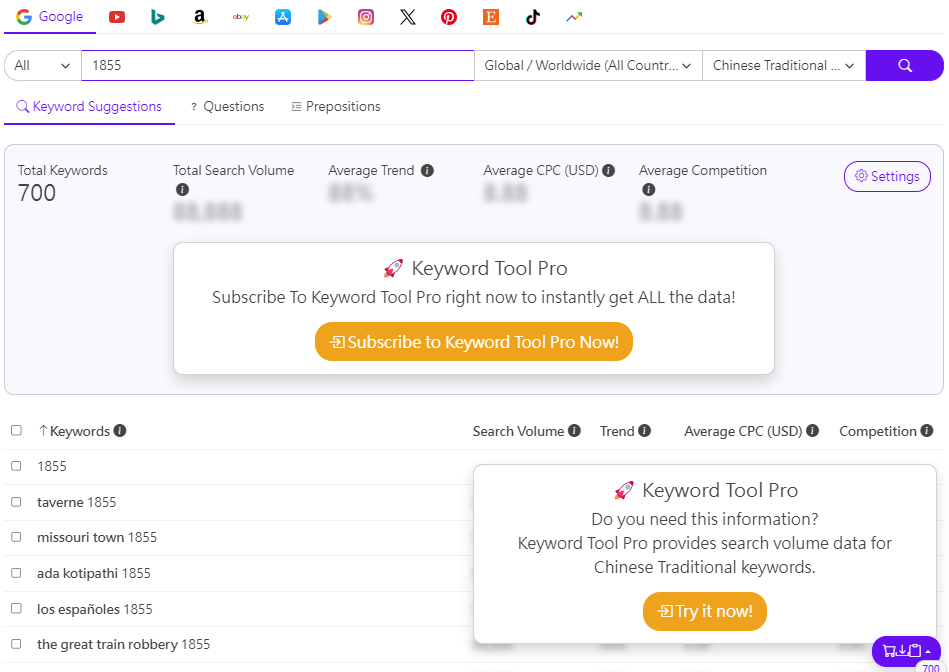
Task: Click info icon next to Competition column
Action: (927, 430)
